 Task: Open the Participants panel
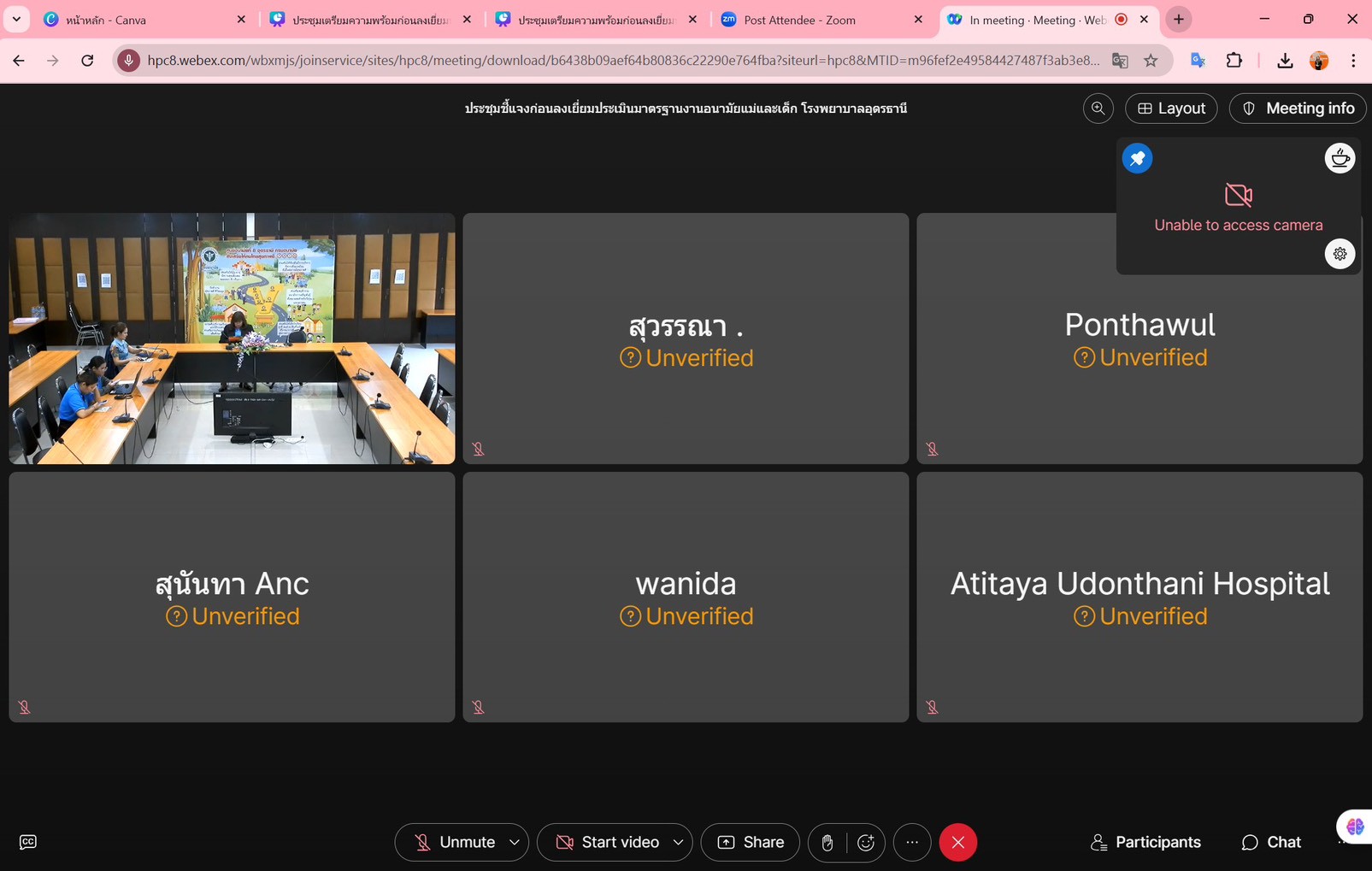[x=1145, y=842]
